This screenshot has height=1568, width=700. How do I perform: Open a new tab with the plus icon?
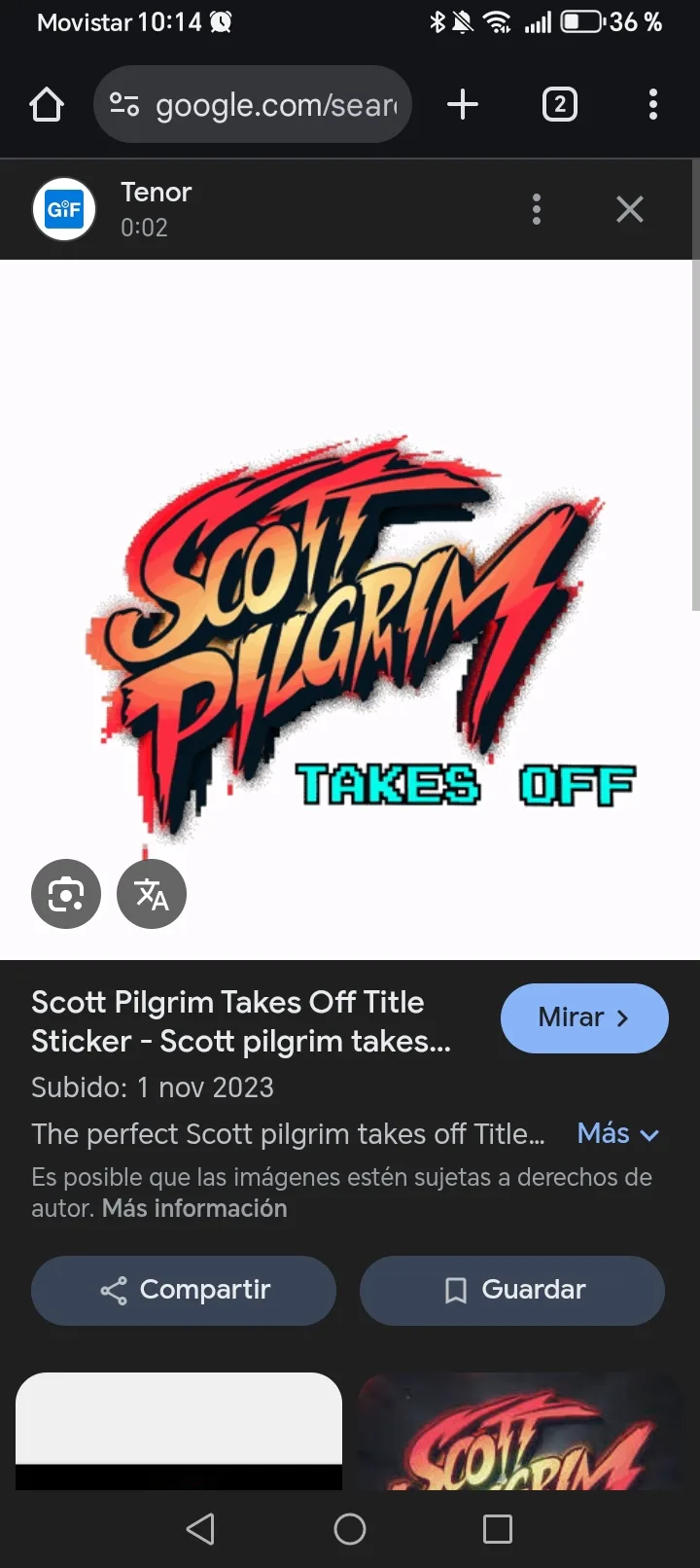(463, 104)
